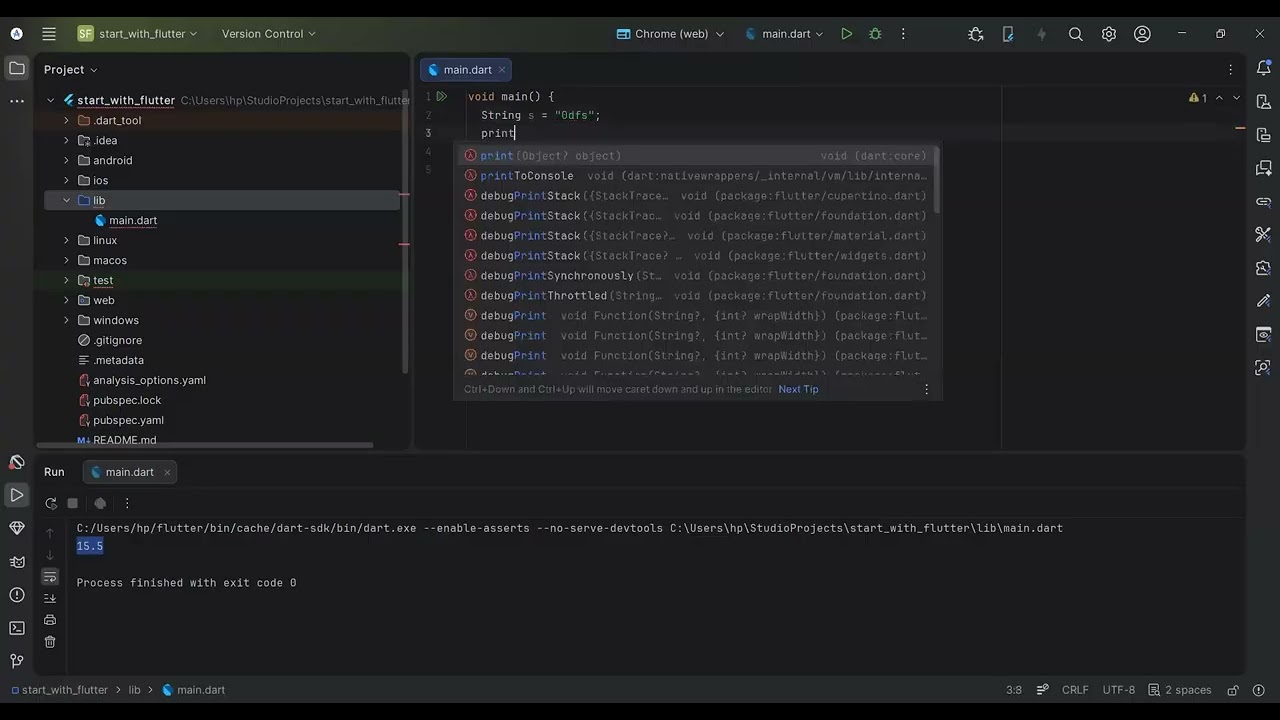Open the Run tool window icon
The width and height of the screenshot is (1280, 720).
point(17,495)
